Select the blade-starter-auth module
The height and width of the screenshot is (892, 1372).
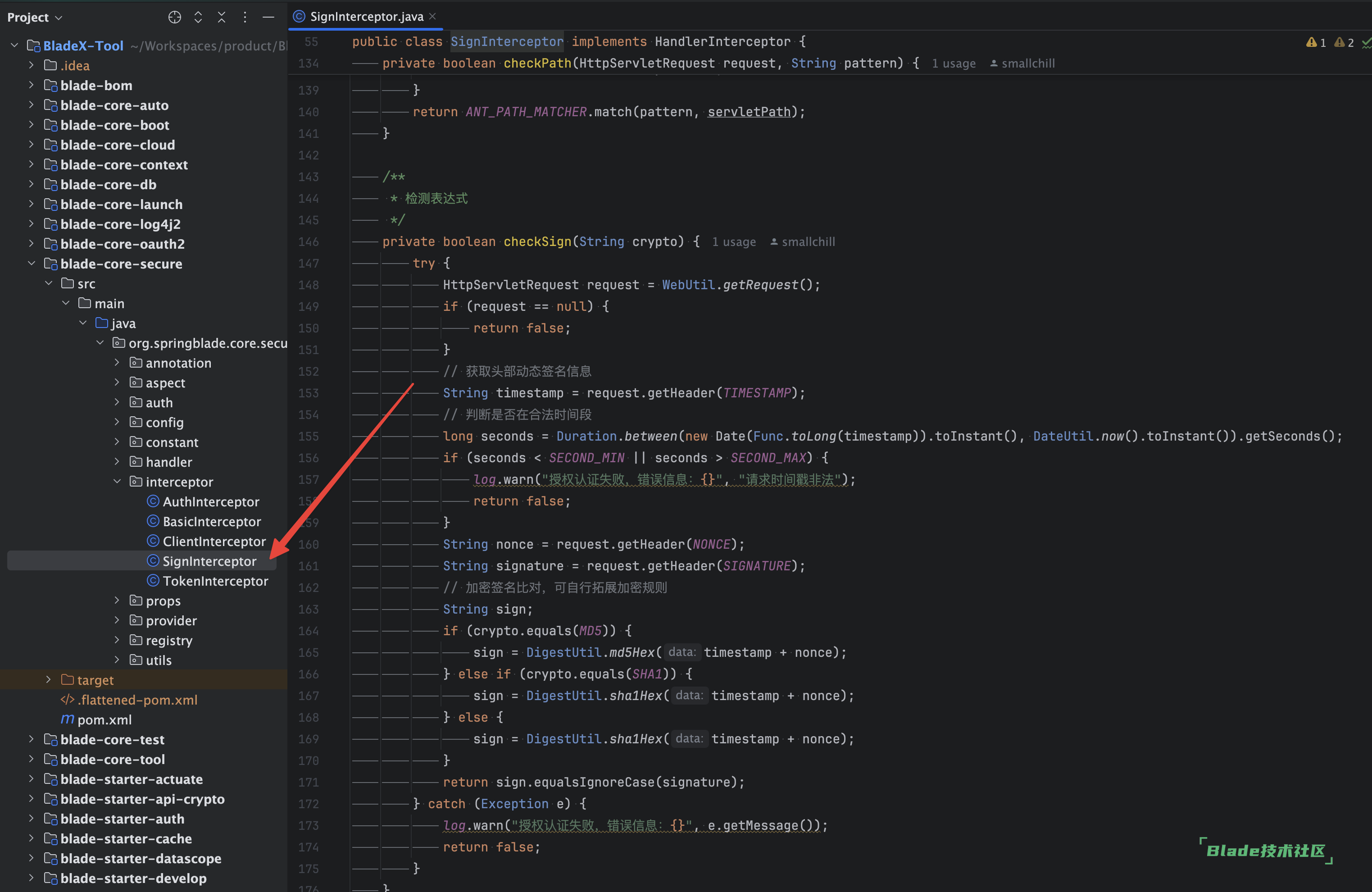pos(122,819)
